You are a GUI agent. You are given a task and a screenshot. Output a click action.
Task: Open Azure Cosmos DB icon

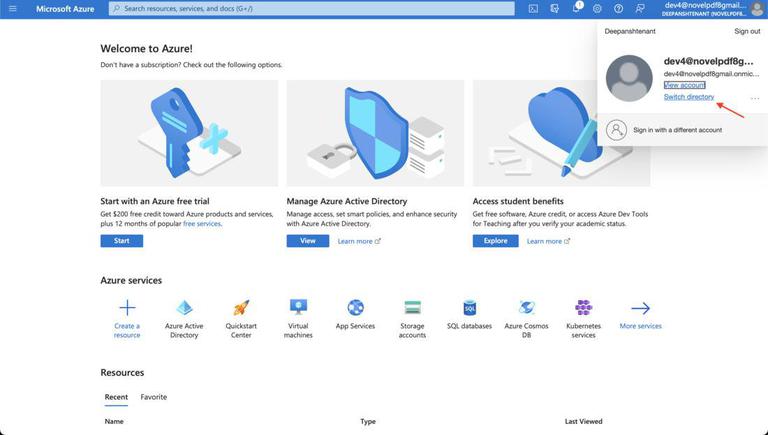click(x=527, y=308)
